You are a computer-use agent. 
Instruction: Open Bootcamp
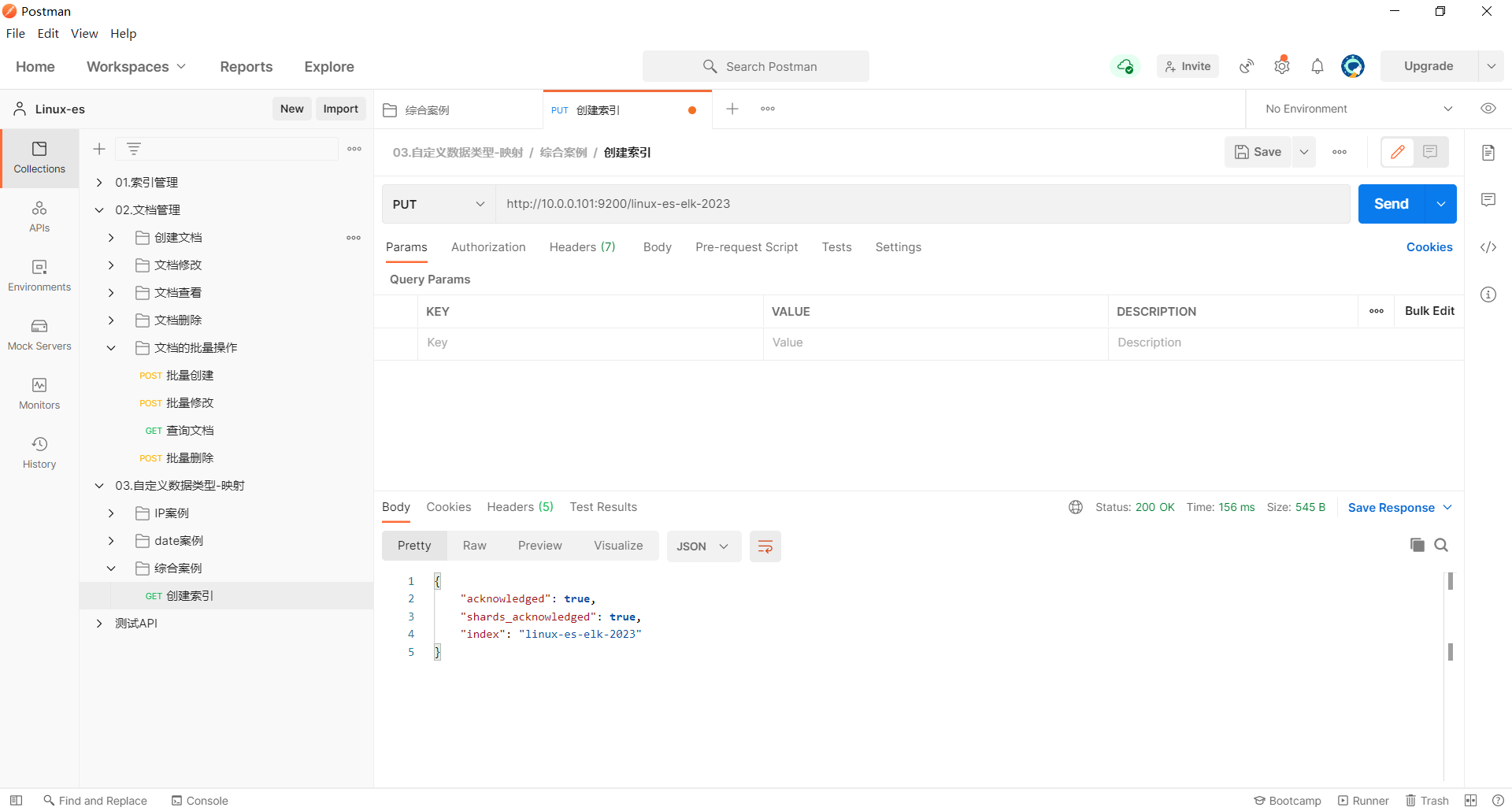pos(1288,801)
